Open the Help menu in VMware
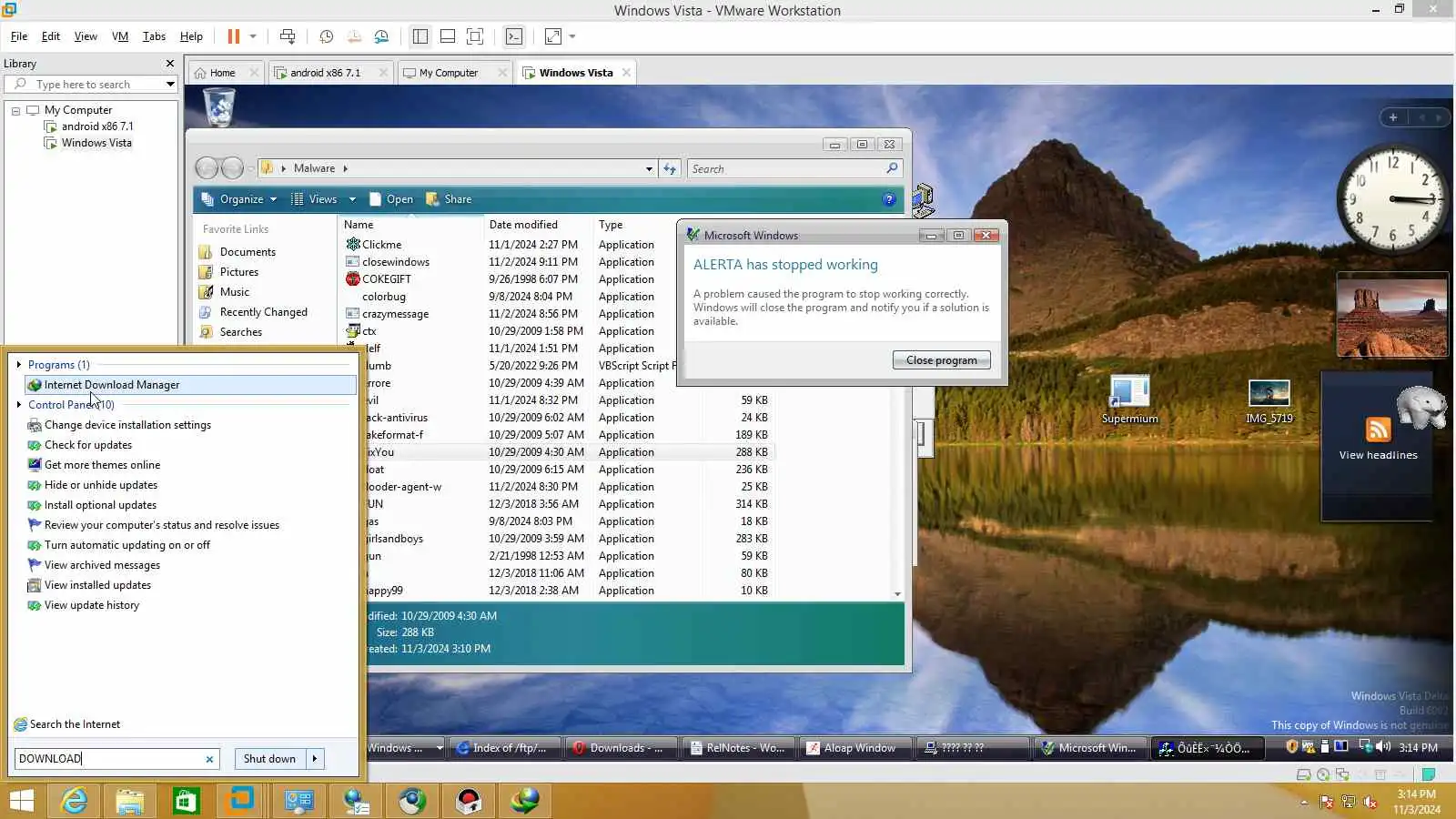Image resolution: width=1456 pixels, height=819 pixels. click(x=191, y=36)
